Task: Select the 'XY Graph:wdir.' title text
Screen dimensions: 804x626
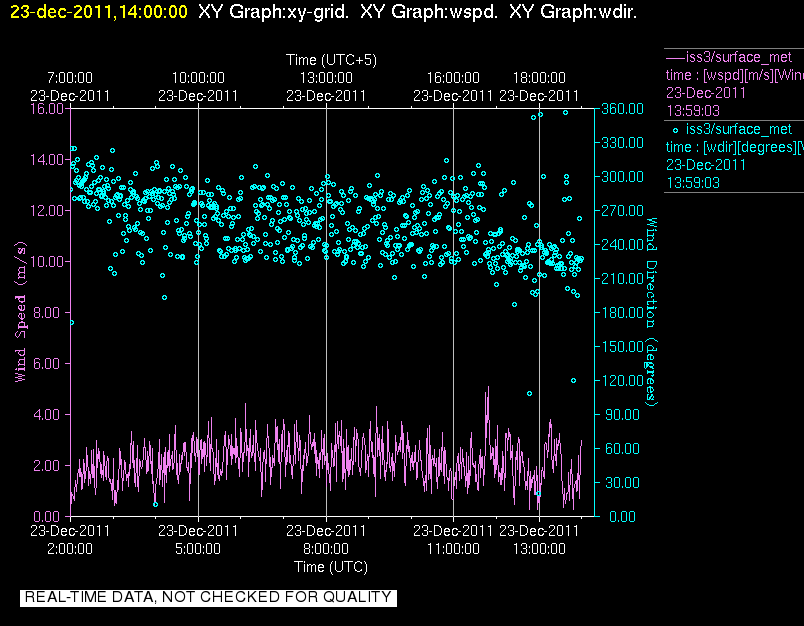Action: [573, 12]
